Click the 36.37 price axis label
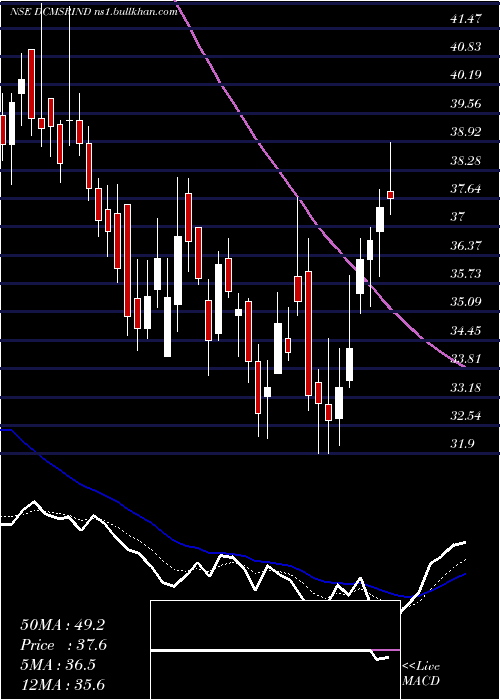 click(x=466, y=246)
